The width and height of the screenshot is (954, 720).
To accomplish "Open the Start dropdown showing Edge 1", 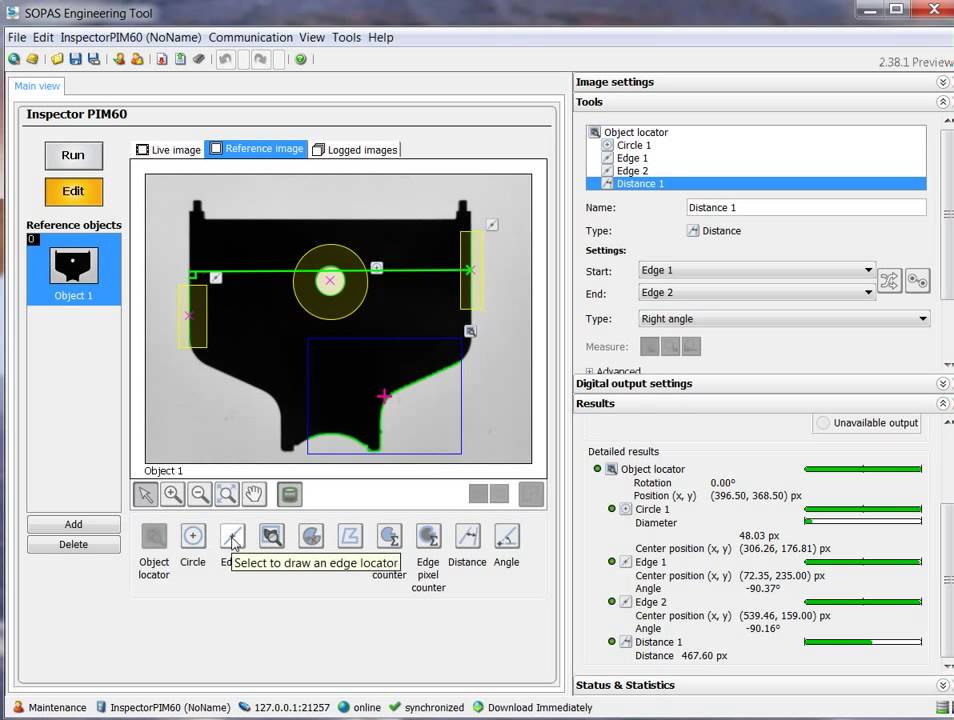I will 757,270.
